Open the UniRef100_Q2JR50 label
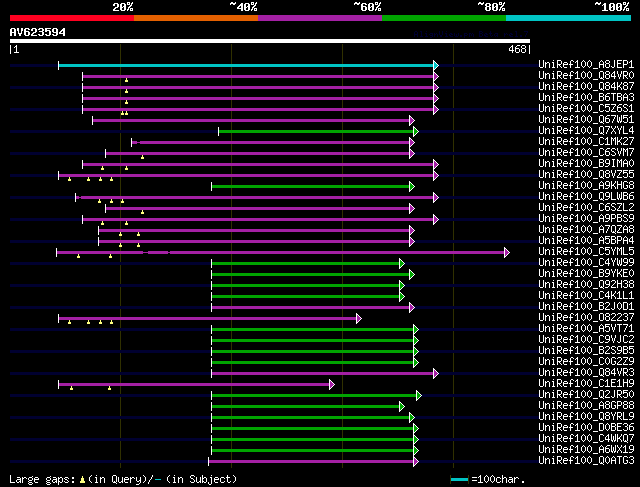 tap(586, 395)
